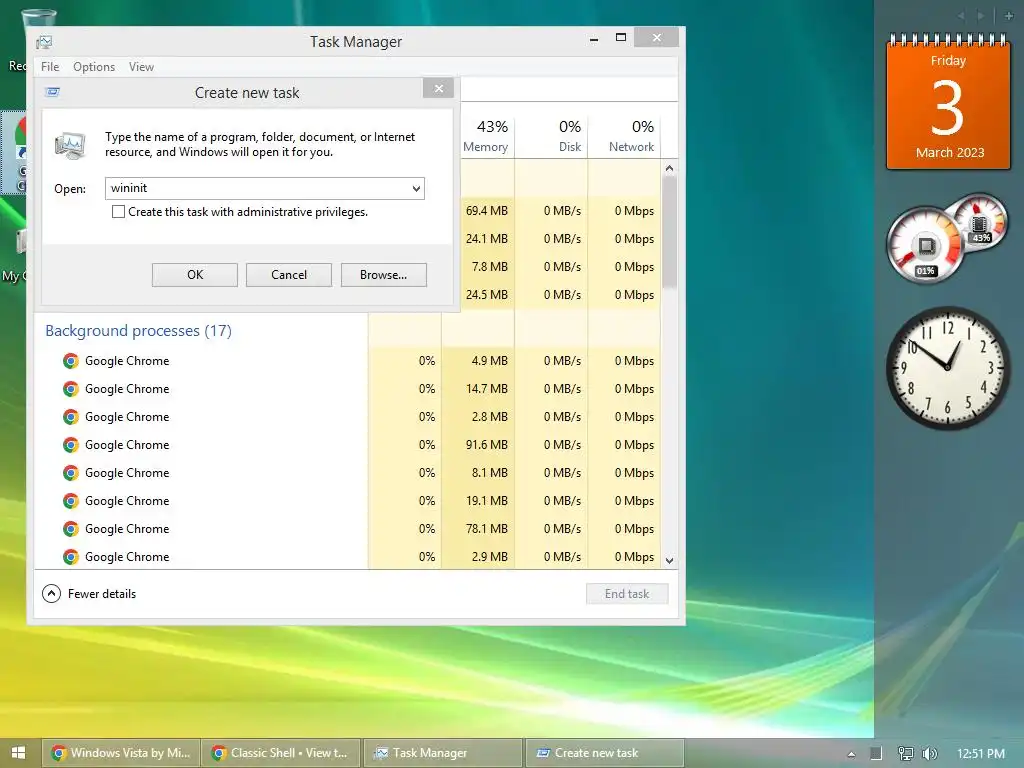1024x768 pixels.
Task: Select the Google Chrome row using 2.9 MB
Action: (x=347, y=557)
